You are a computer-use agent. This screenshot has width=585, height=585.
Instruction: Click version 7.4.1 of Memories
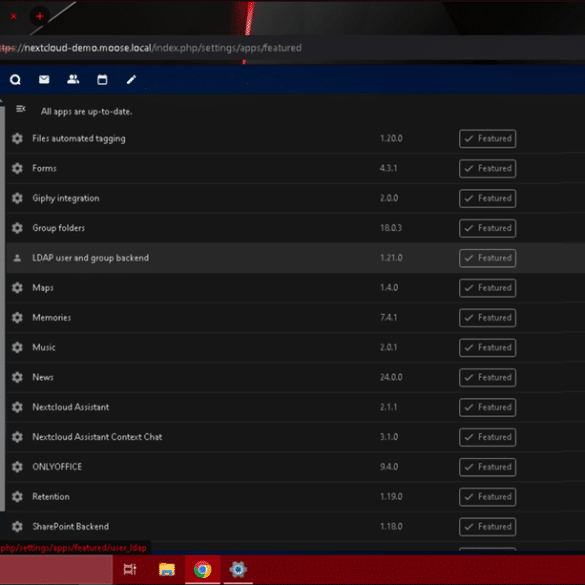388,317
